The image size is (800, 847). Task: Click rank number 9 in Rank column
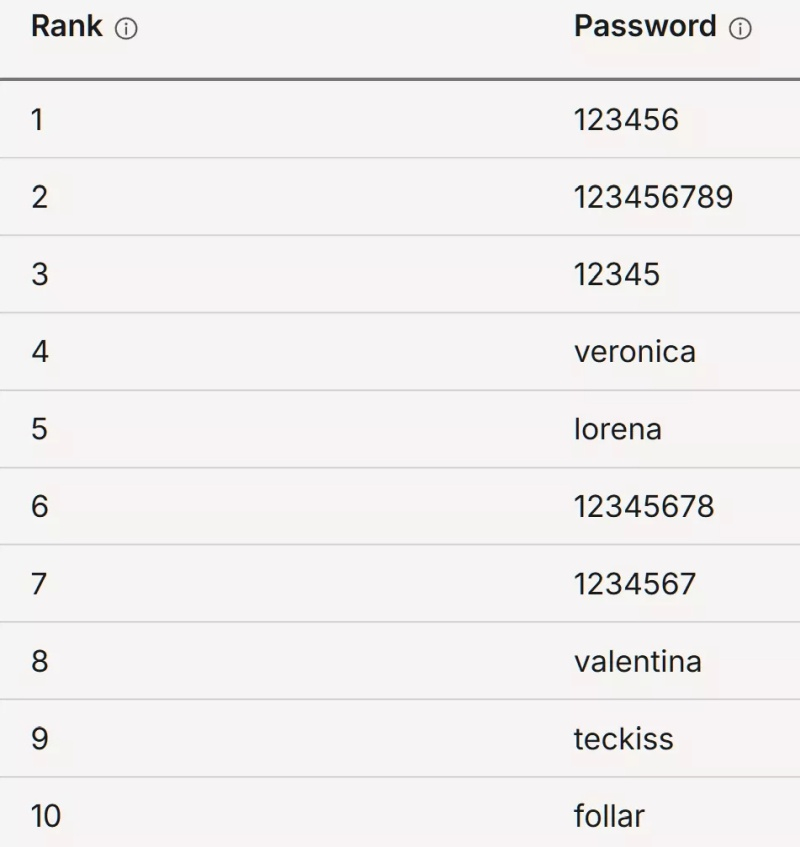(40, 739)
